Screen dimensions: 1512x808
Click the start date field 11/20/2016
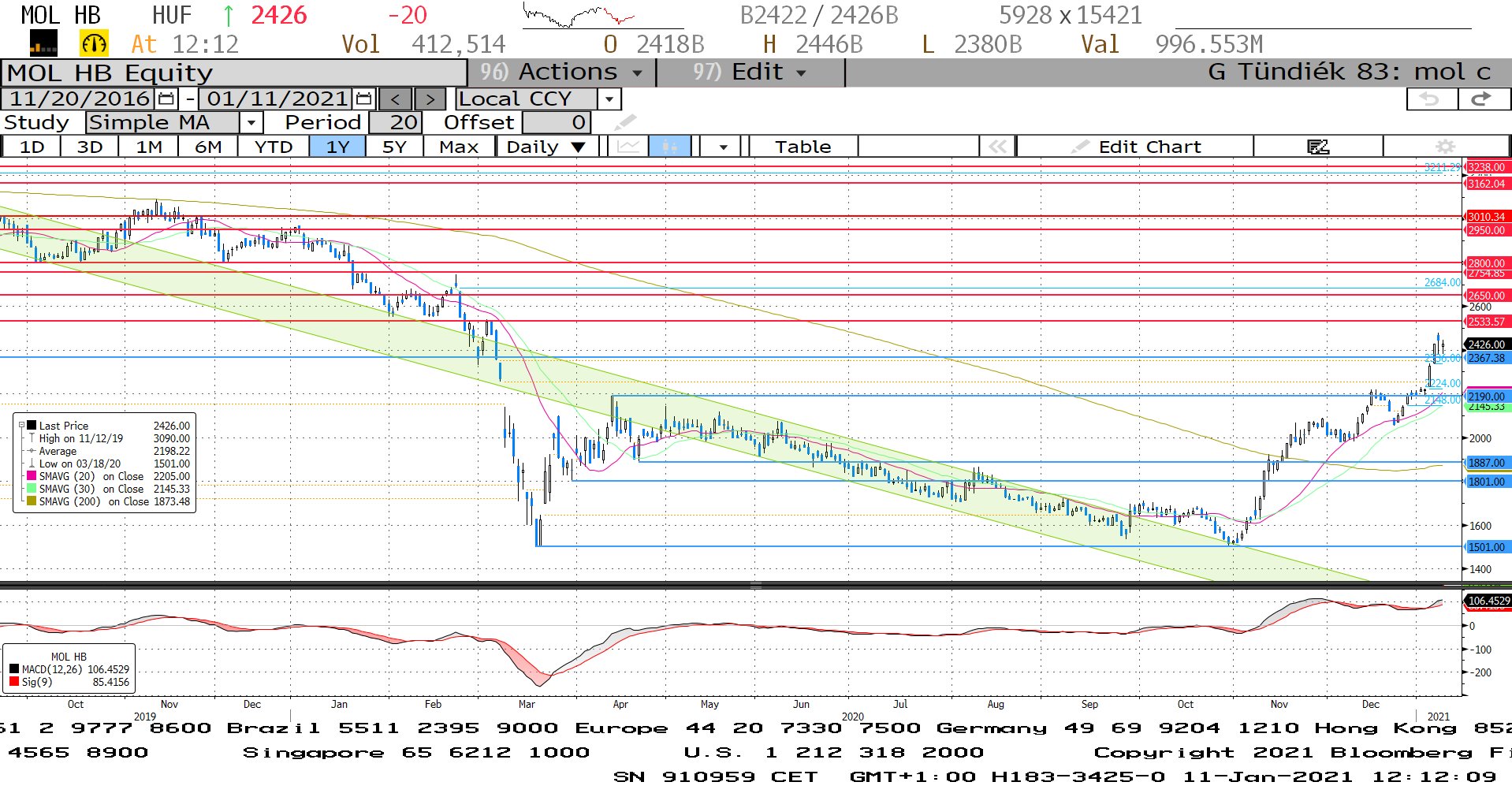[x=79, y=99]
